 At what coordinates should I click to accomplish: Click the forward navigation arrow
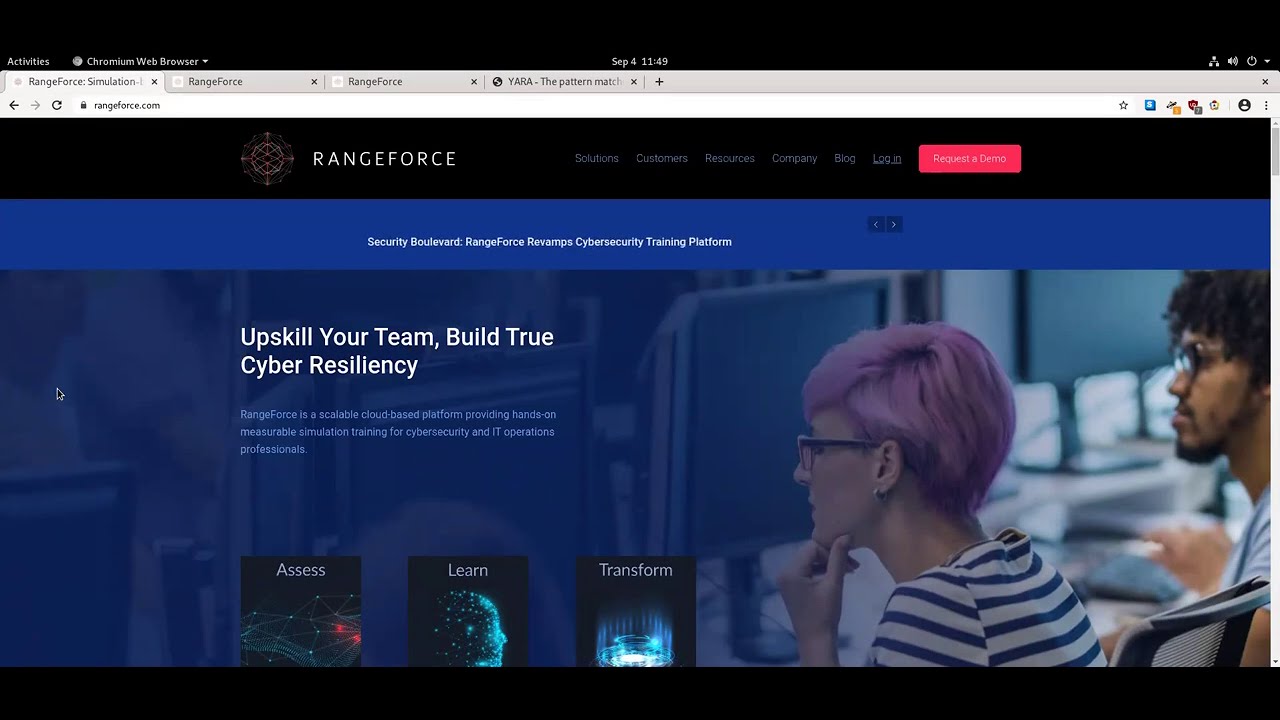pos(35,105)
